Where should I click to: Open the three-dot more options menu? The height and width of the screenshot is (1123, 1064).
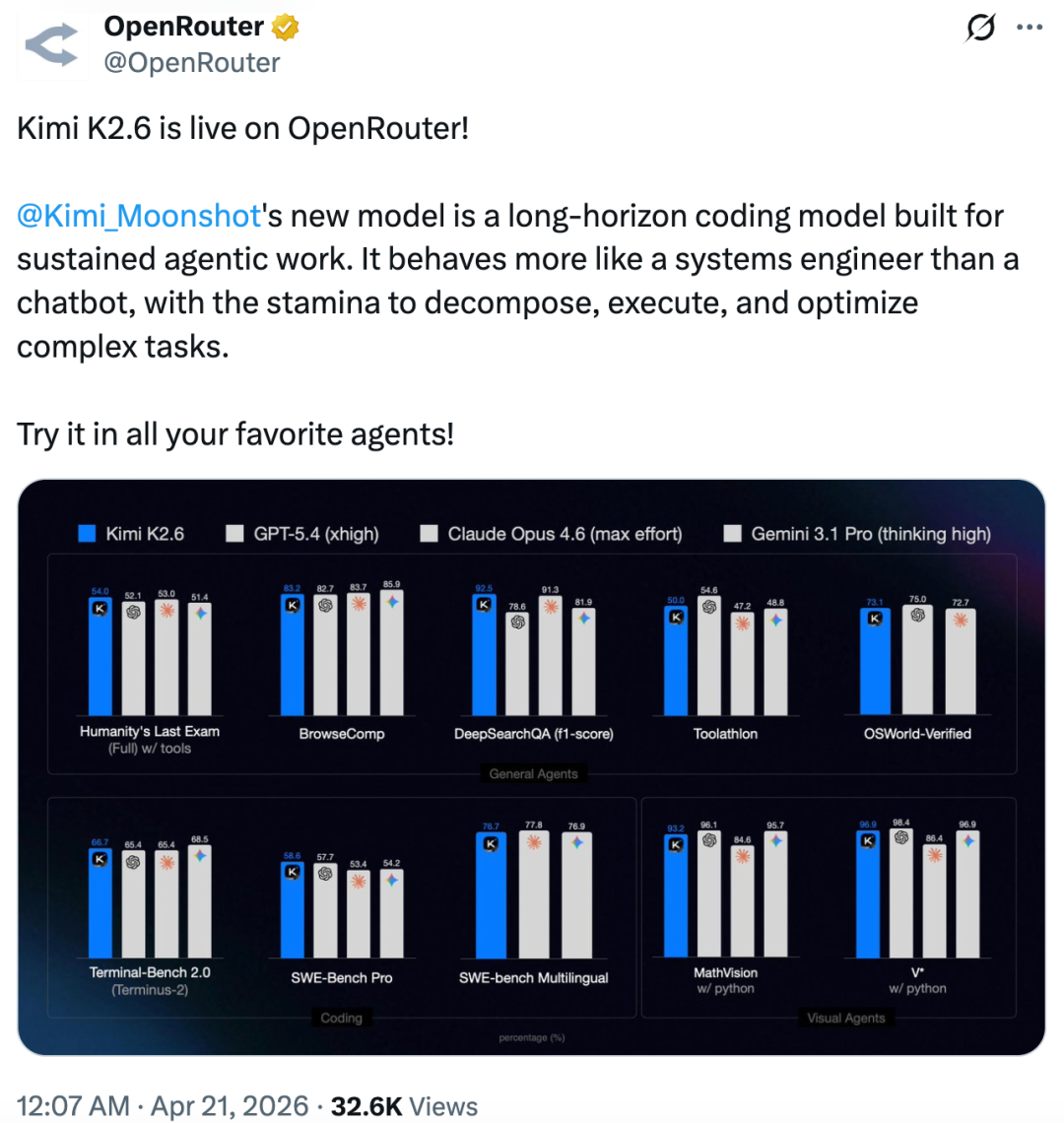point(1029,29)
